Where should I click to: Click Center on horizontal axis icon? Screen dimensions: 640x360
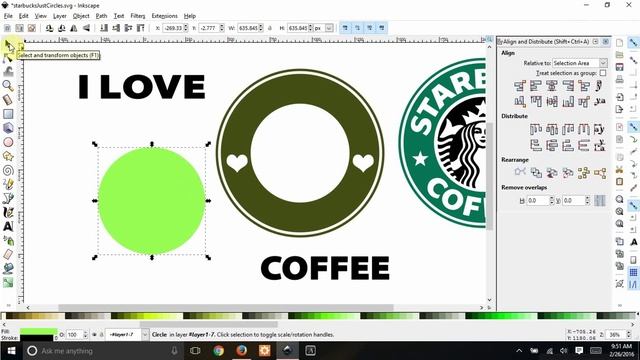[552, 101]
